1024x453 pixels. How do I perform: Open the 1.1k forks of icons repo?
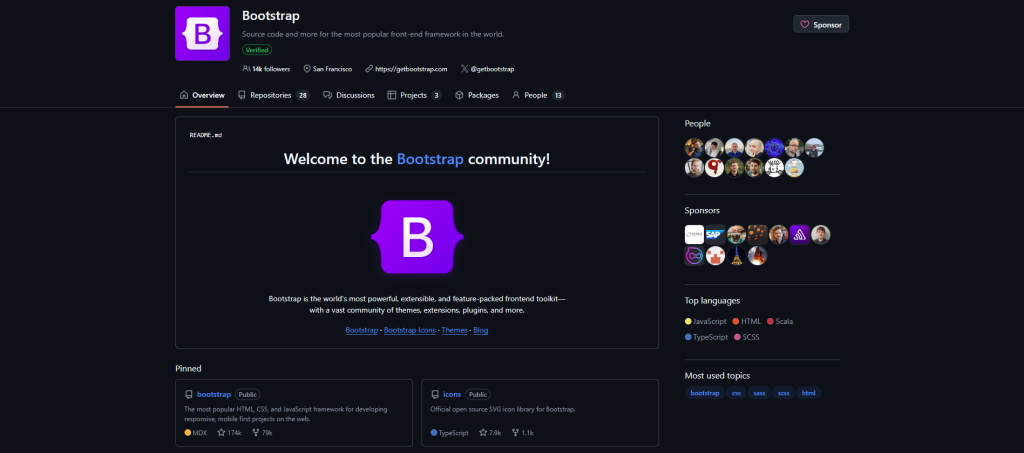(x=522, y=432)
